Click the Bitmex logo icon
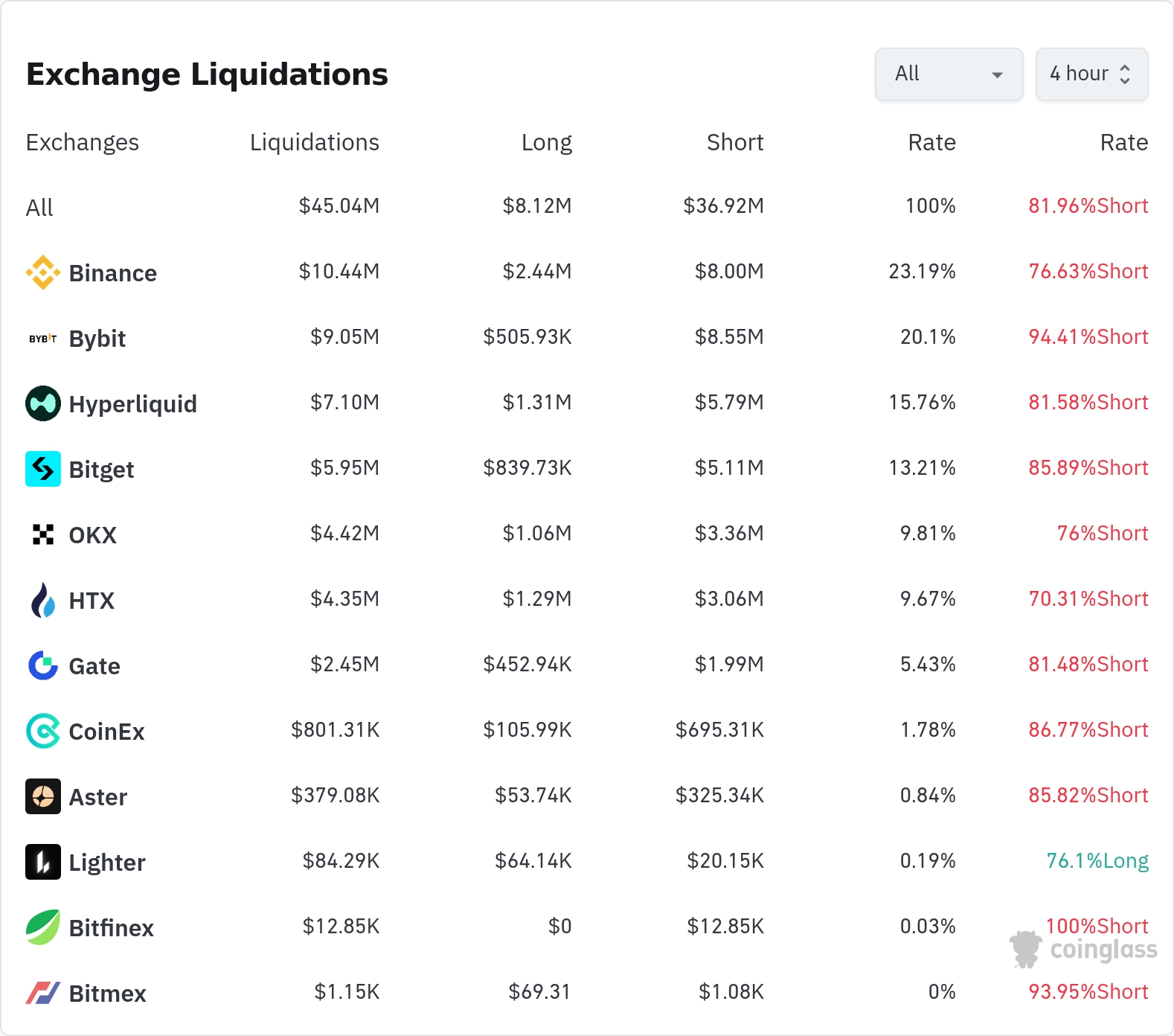The height and width of the screenshot is (1036, 1174). [x=43, y=994]
